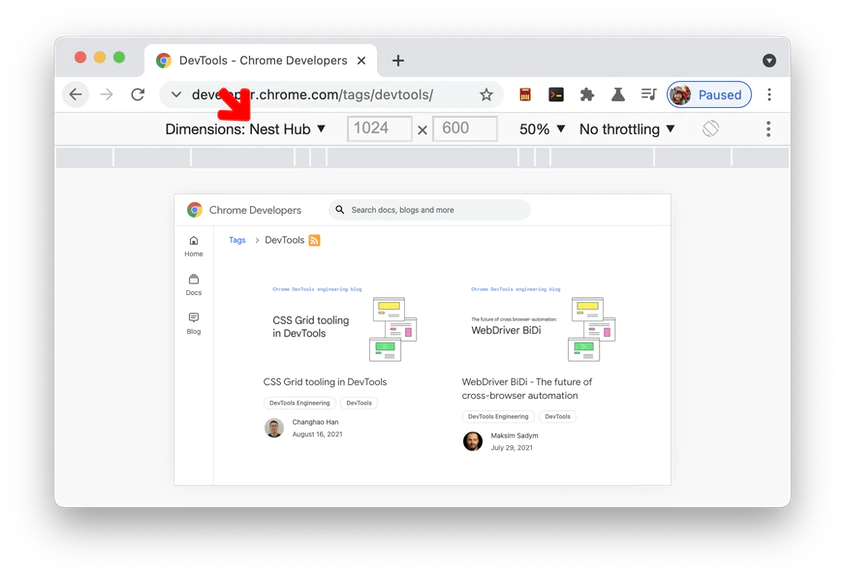Open the Docs sidebar item
The image size is (845, 579).
[194, 285]
